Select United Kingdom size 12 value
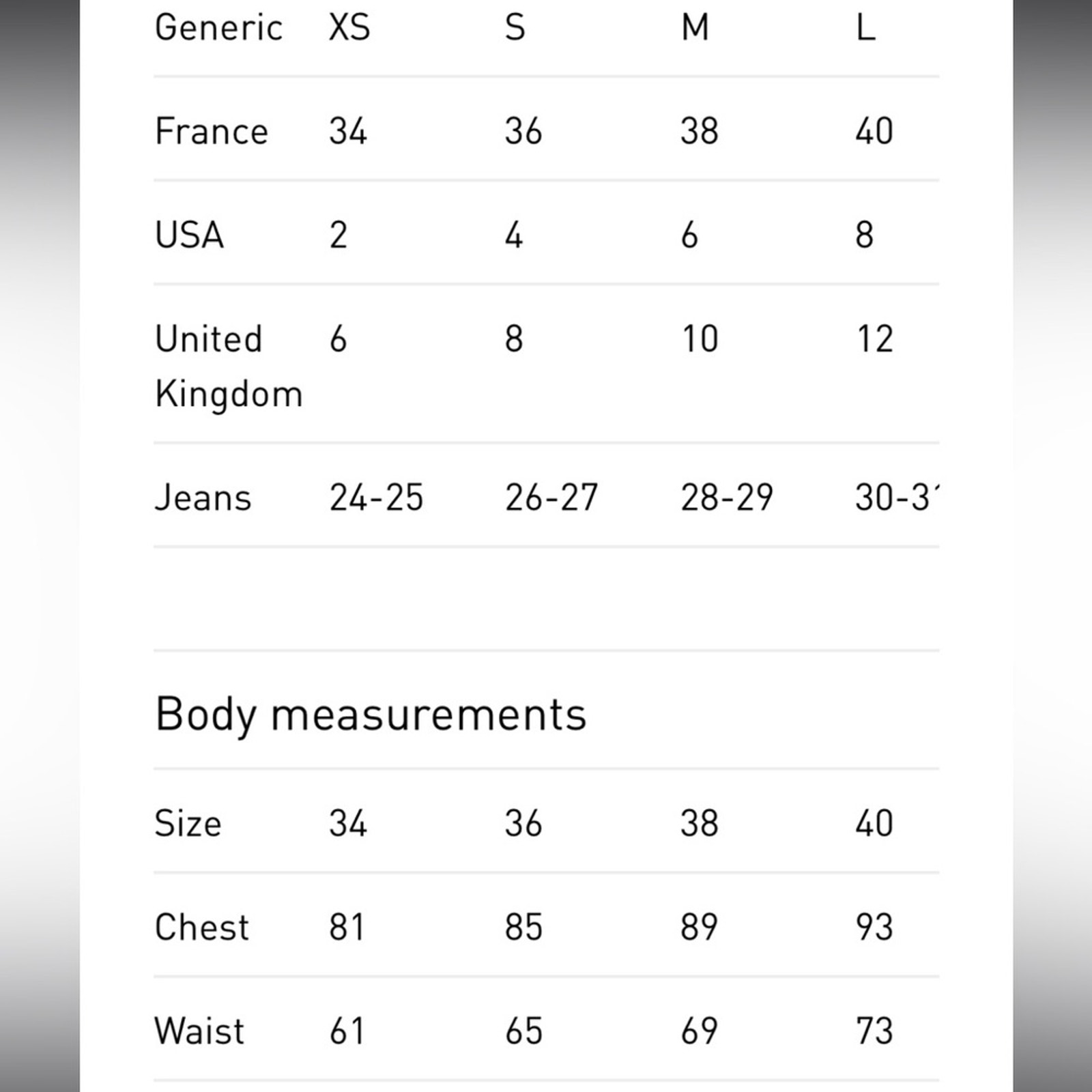This screenshot has width=1092, height=1092. pyautogui.click(x=874, y=339)
